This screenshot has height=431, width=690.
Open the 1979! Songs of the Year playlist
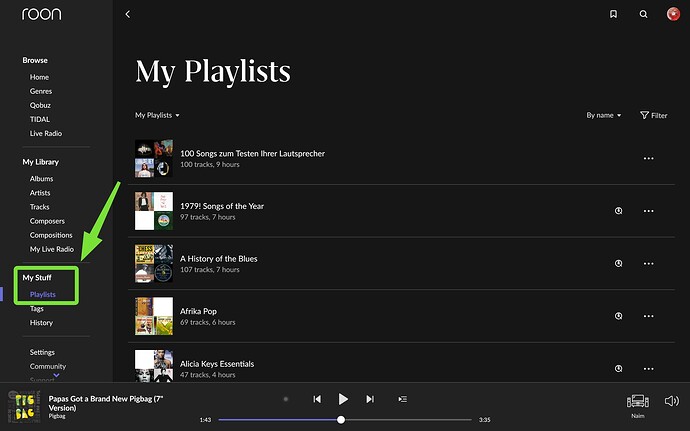[222, 206]
